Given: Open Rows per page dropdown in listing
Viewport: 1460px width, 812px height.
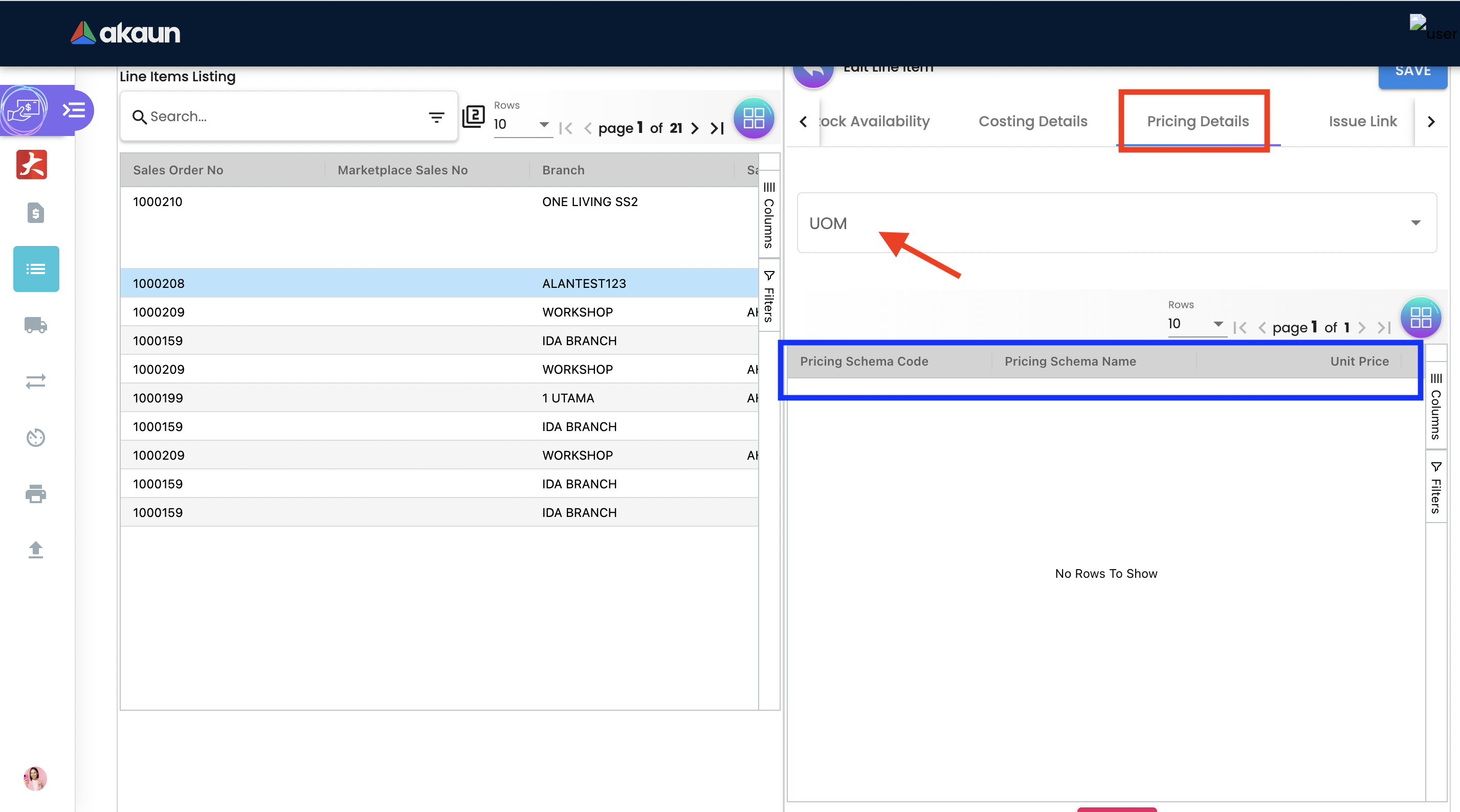Looking at the screenshot, I should pyautogui.click(x=521, y=125).
